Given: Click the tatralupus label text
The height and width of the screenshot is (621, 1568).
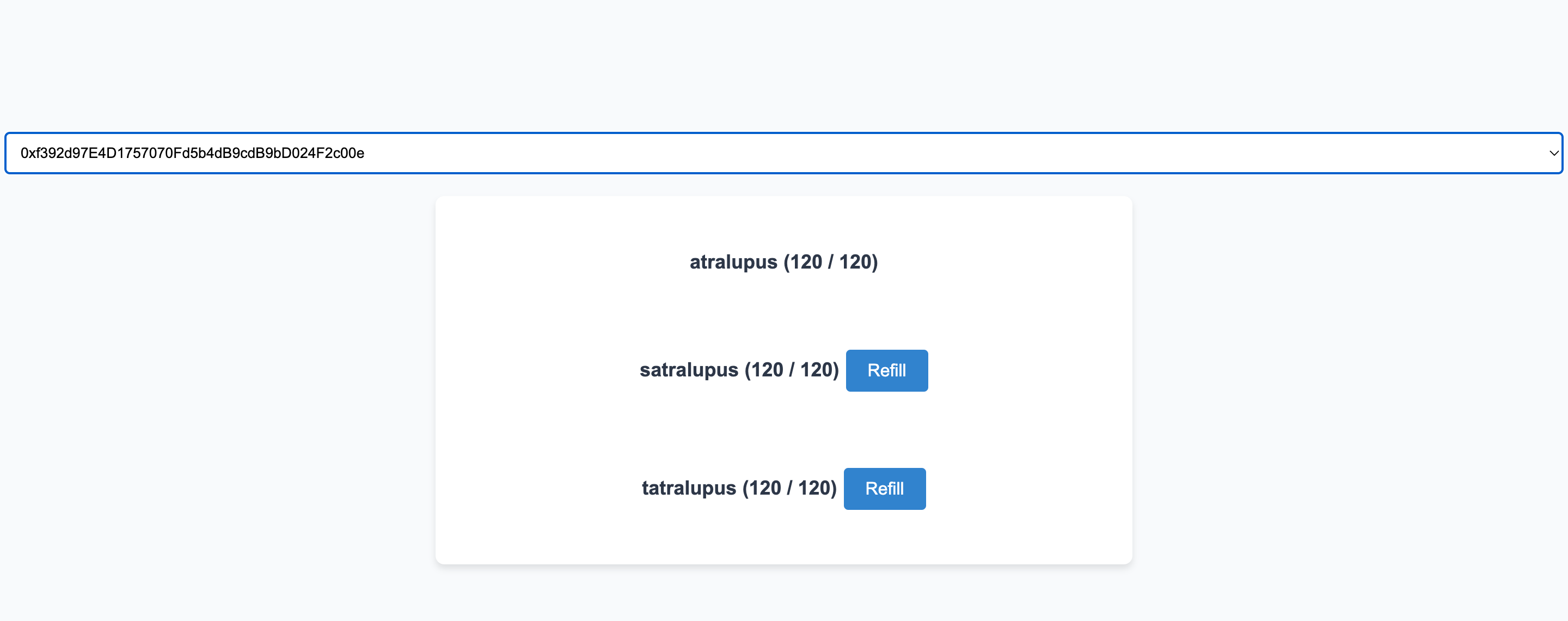Looking at the screenshot, I should pyautogui.click(x=688, y=488).
